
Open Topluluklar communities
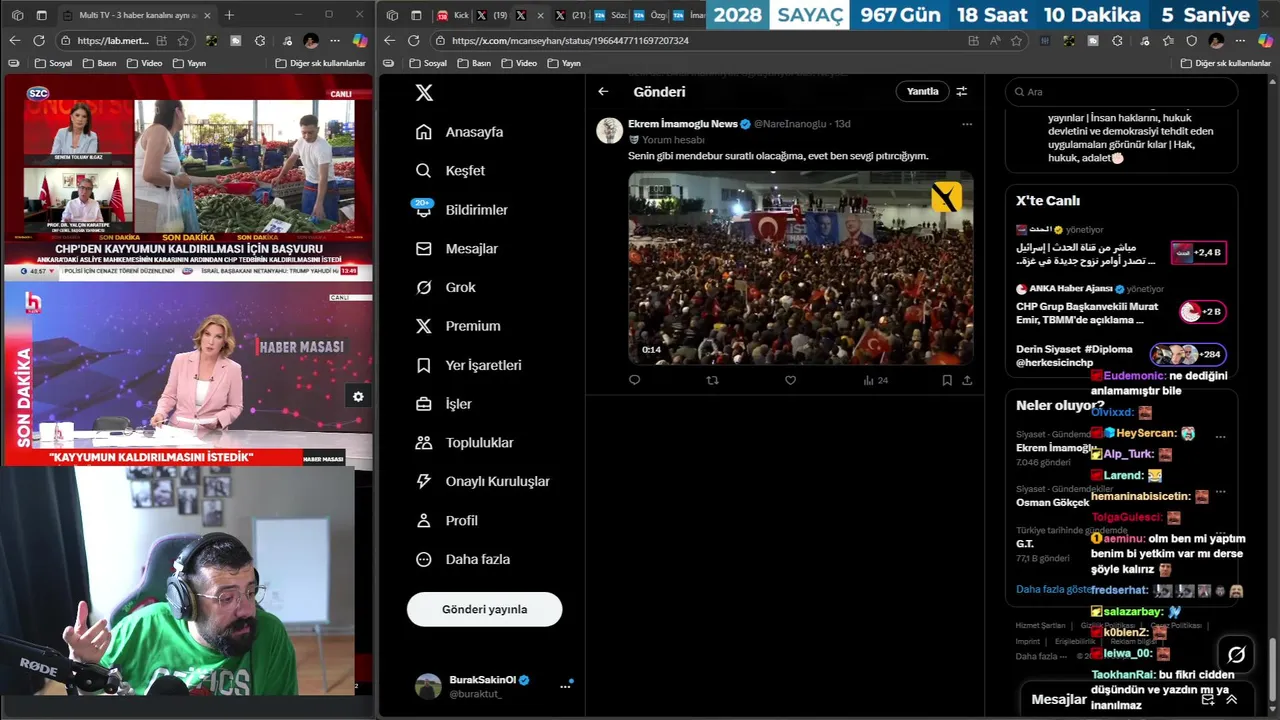tap(464, 443)
